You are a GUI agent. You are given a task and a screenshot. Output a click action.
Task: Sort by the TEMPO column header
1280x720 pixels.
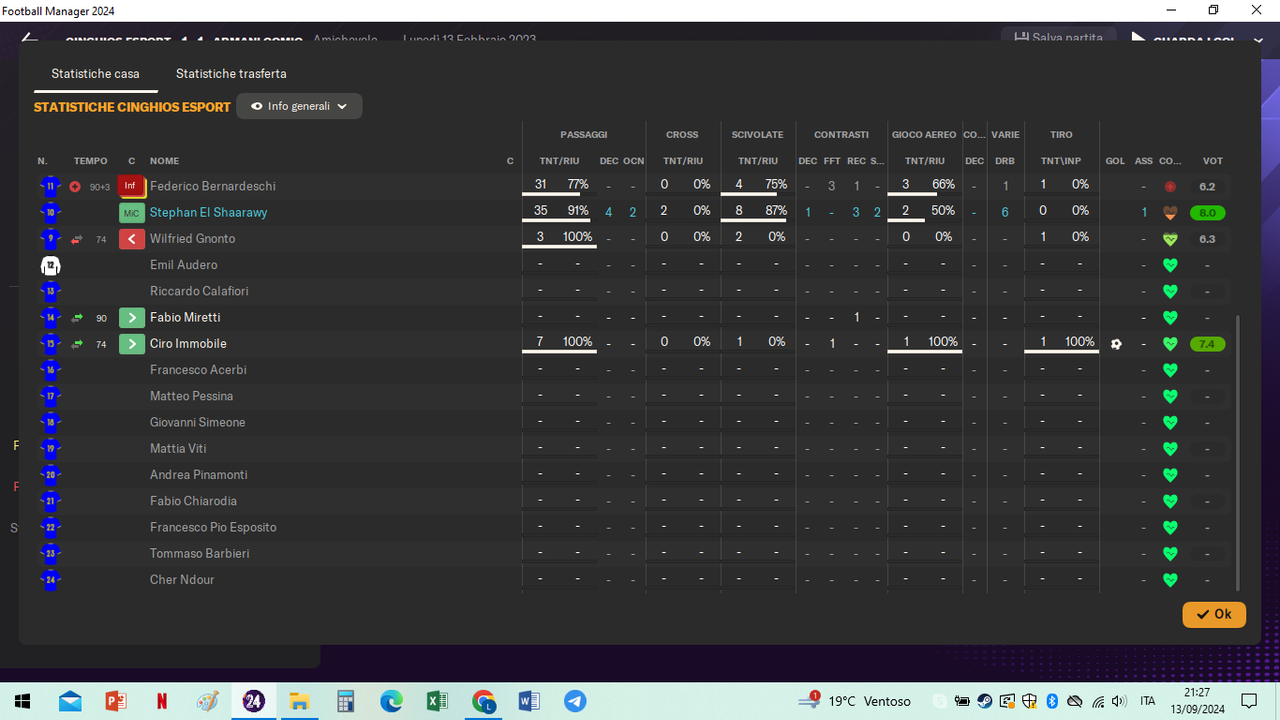tap(90, 161)
